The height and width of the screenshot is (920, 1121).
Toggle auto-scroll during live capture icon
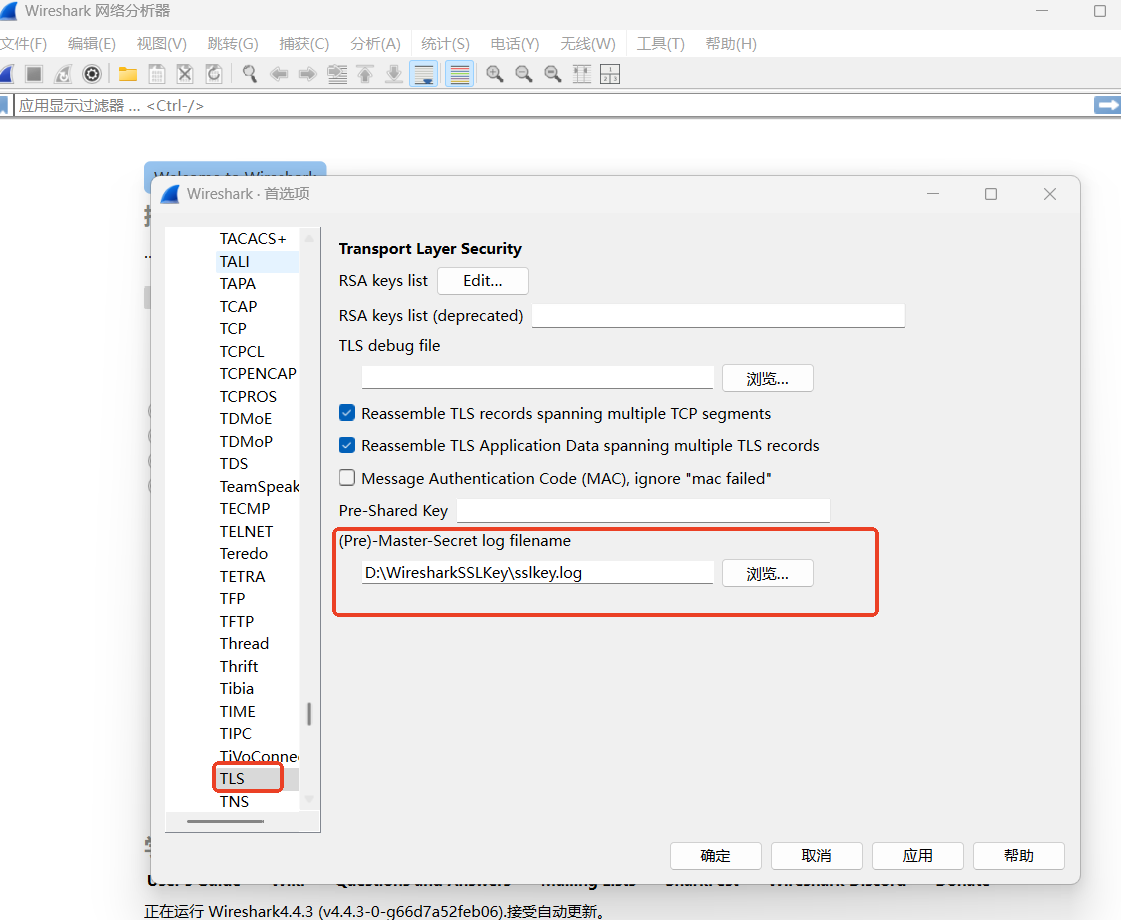tap(424, 74)
